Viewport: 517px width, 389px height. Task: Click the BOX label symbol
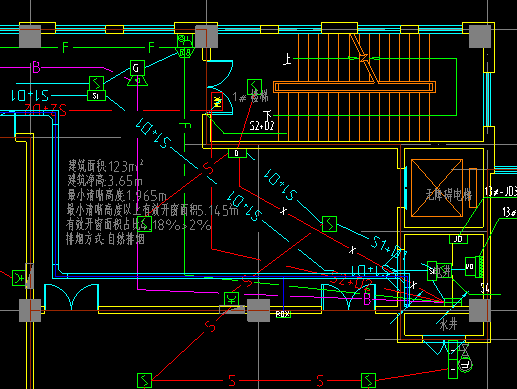tap(283, 314)
